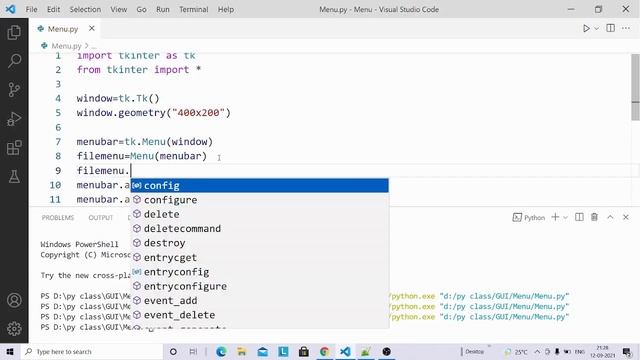The width and height of the screenshot is (640, 360).
Task: Open the Source Control view
Action: 14,89
